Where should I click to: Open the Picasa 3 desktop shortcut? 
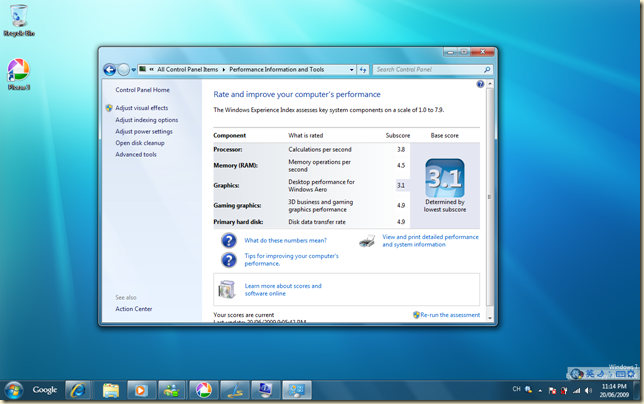pyautogui.click(x=18, y=74)
